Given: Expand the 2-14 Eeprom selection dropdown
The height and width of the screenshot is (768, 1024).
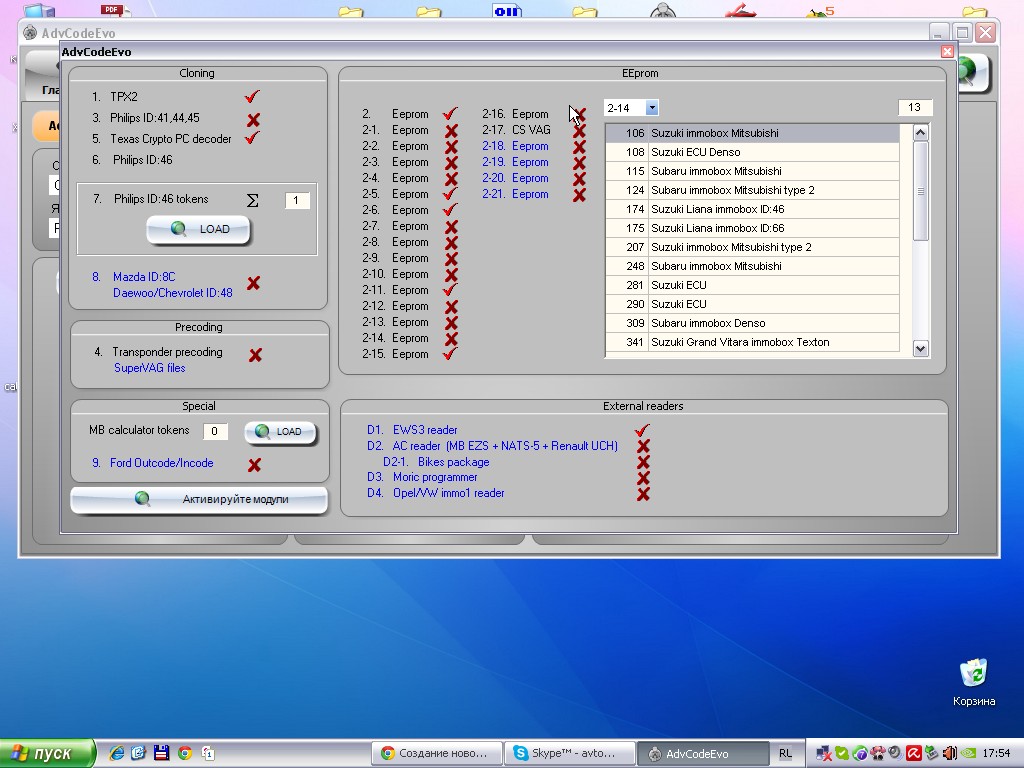Looking at the screenshot, I should (x=652, y=108).
